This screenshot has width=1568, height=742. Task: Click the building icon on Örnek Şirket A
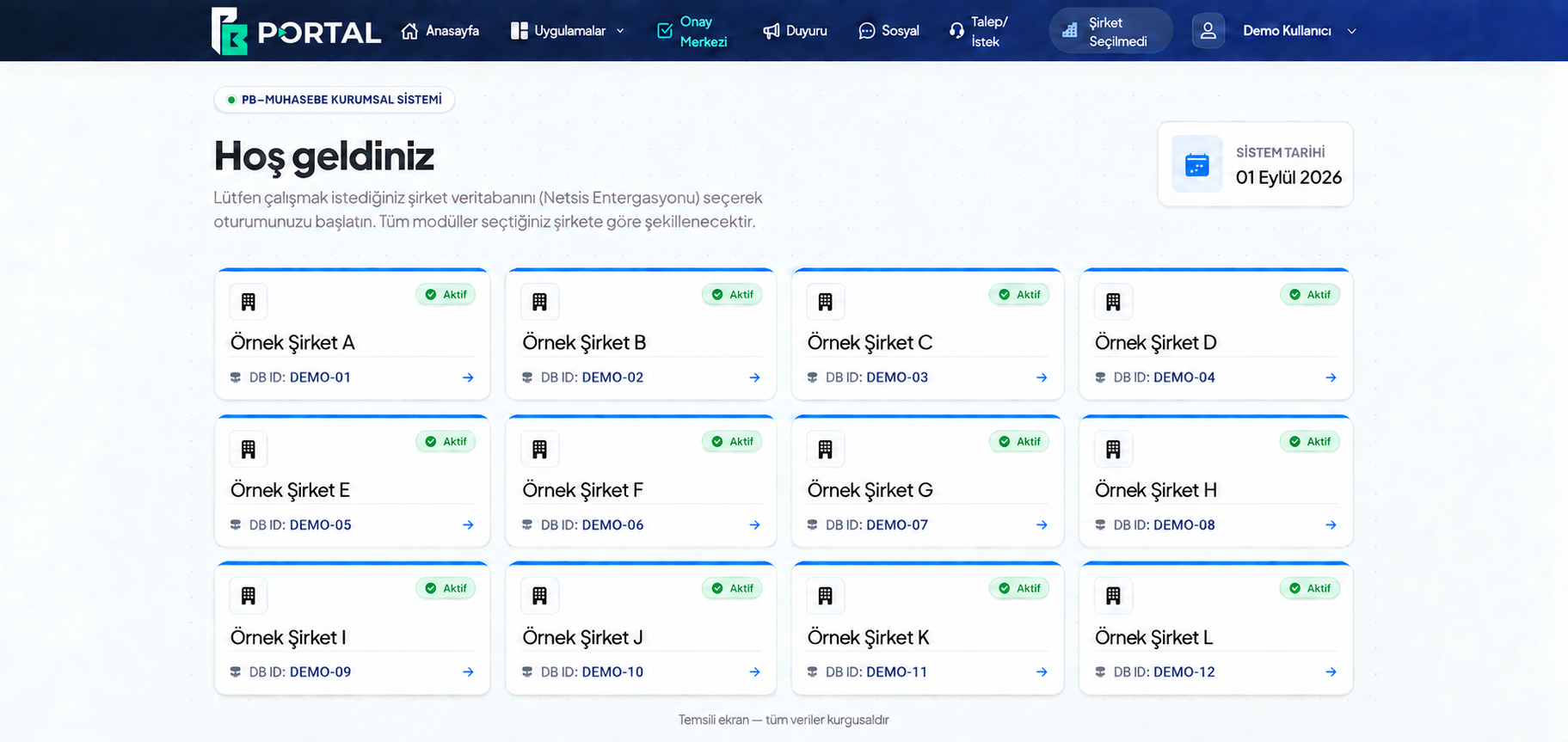(x=249, y=302)
